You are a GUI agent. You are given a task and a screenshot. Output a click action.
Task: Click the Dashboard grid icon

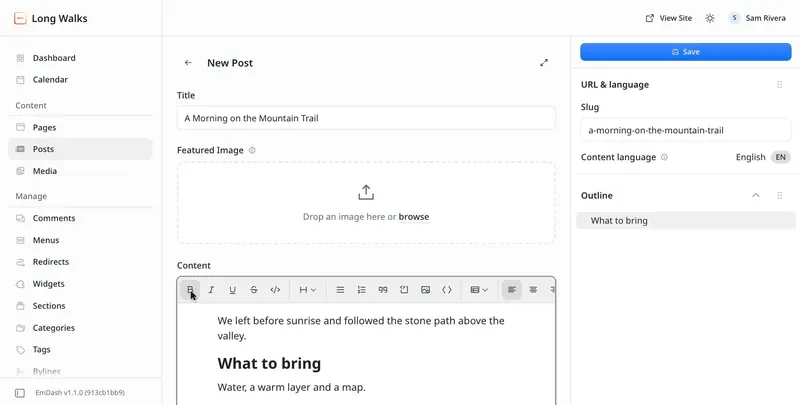pyautogui.click(x=20, y=58)
